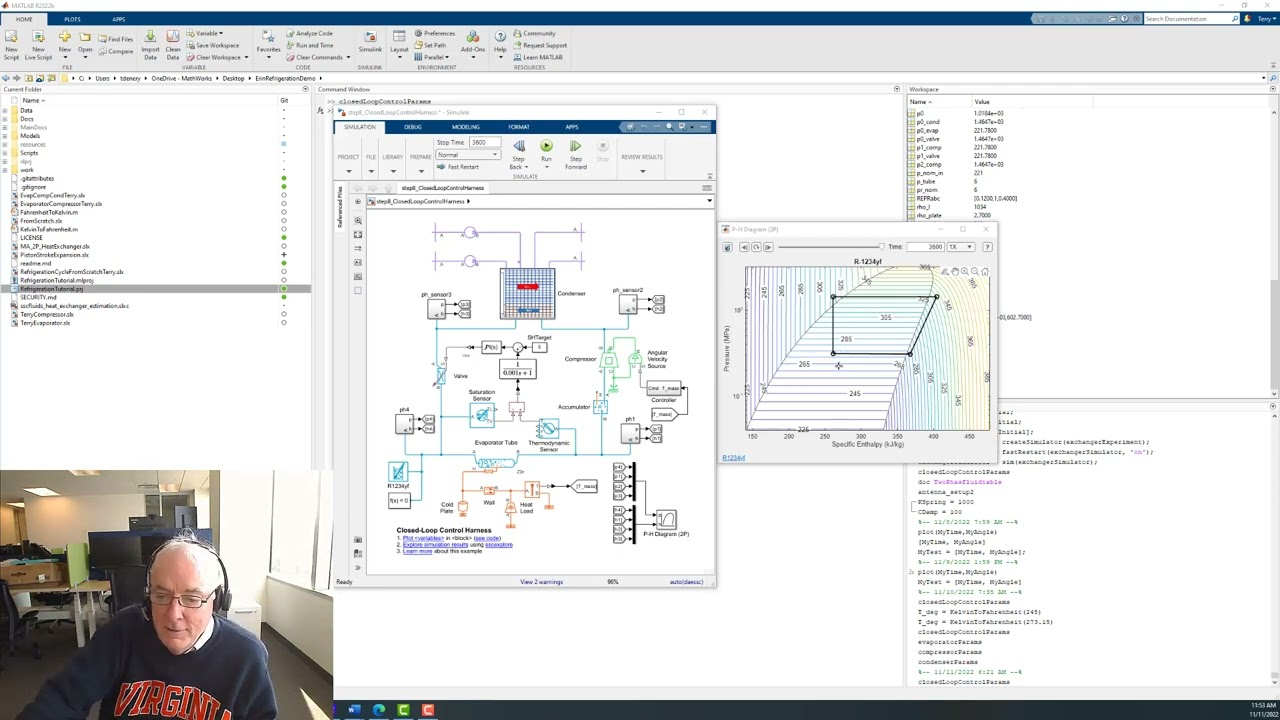This screenshot has height=720, width=1280.
Task: Open the DEBUG tab in Simulink
Action: (x=413, y=127)
